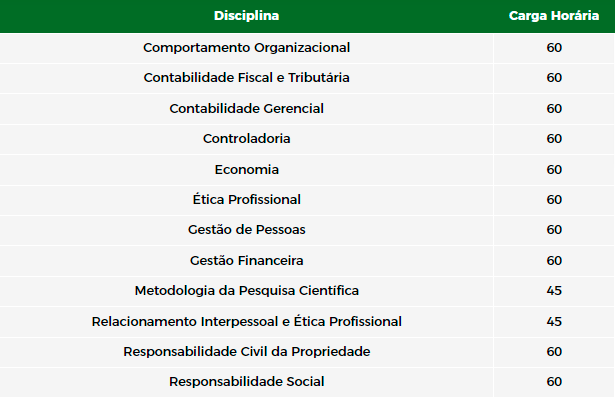Viewport: 615px width, 398px height.
Task: Click the Gestão Financeira discipline
Action: pos(246,261)
